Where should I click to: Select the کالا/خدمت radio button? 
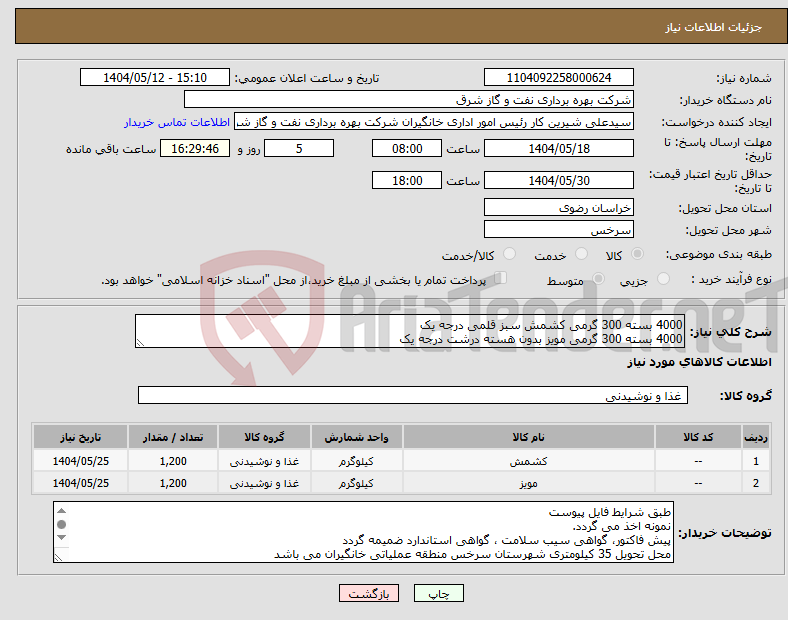[x=510, y=254]
